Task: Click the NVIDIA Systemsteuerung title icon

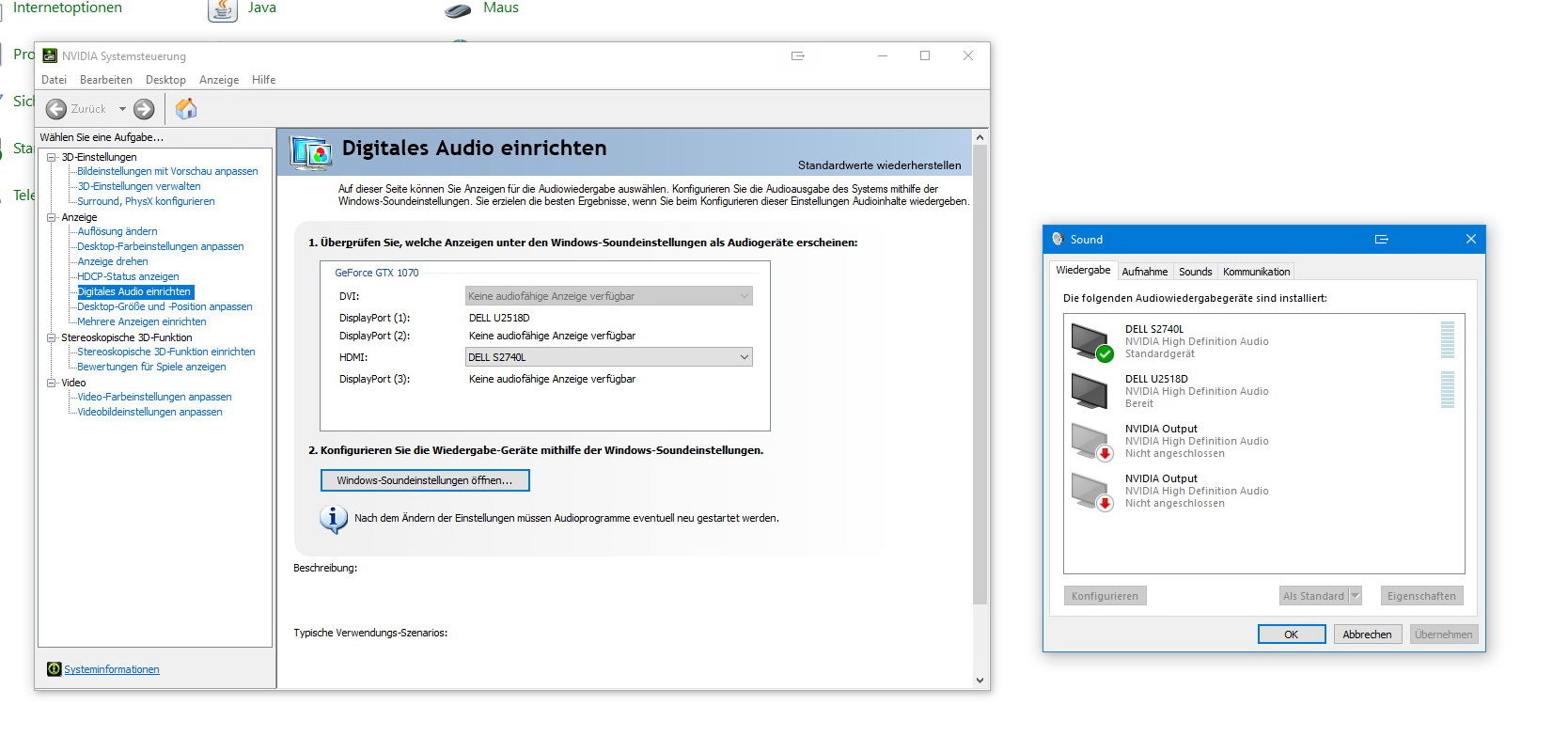Action: (x=50, y=55)
